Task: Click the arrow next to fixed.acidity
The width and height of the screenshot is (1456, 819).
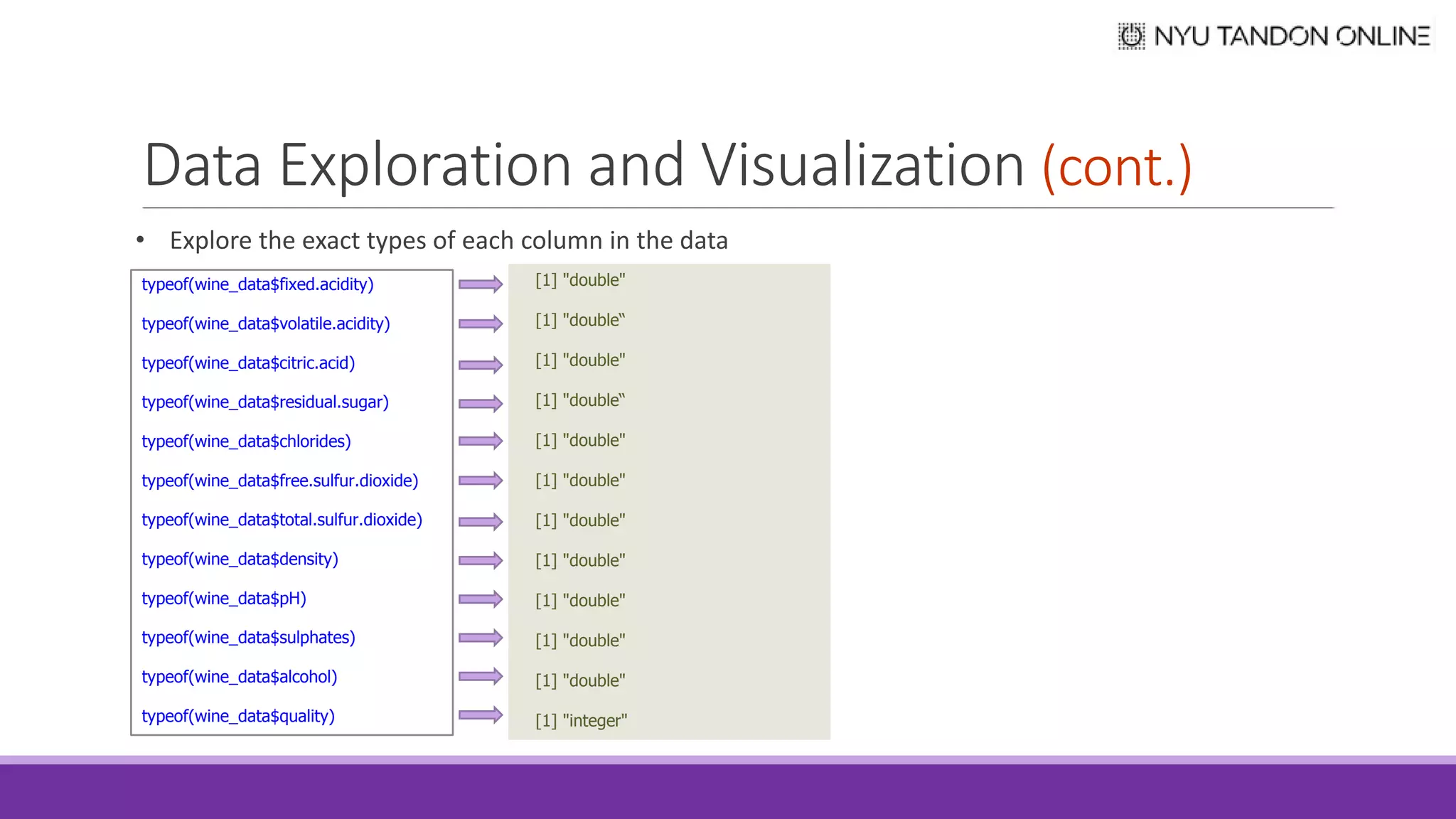Action: tap(481, 284)
